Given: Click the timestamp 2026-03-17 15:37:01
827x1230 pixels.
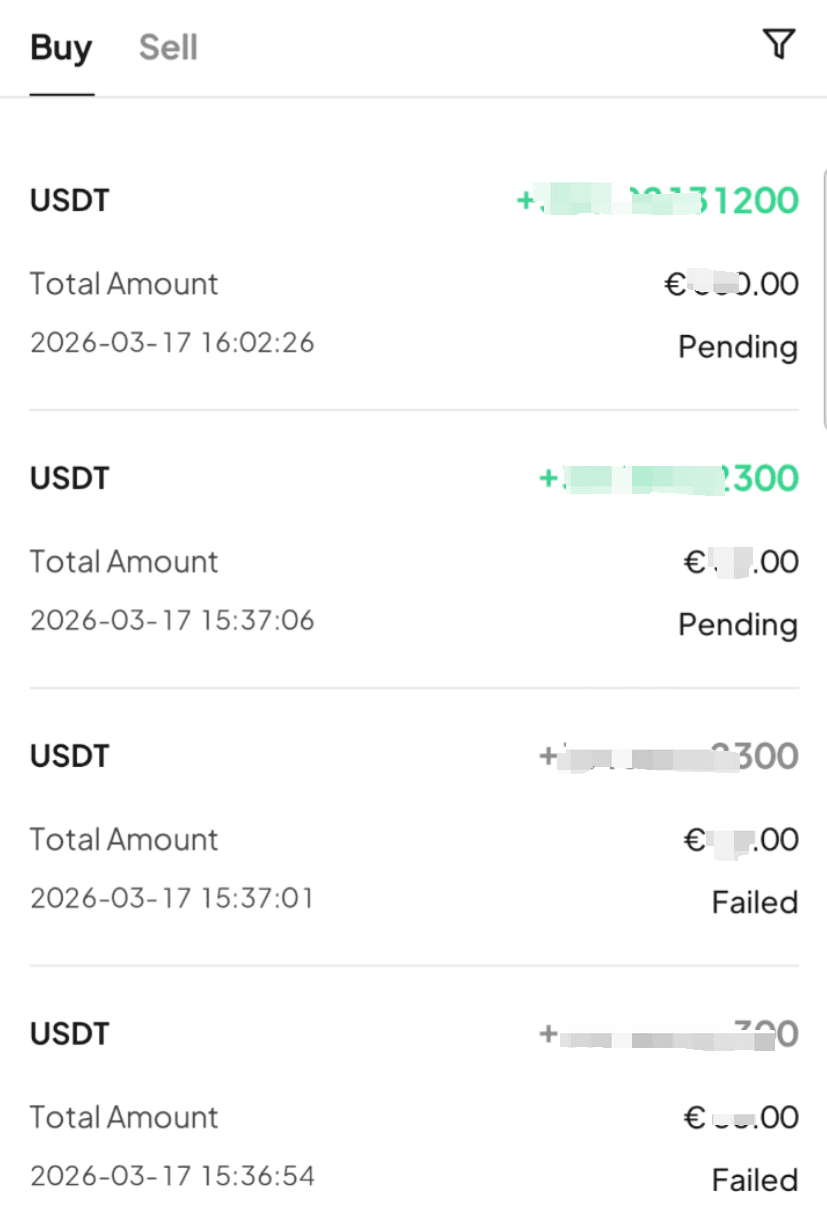Looking at the screenshot, I should [172, 898].
